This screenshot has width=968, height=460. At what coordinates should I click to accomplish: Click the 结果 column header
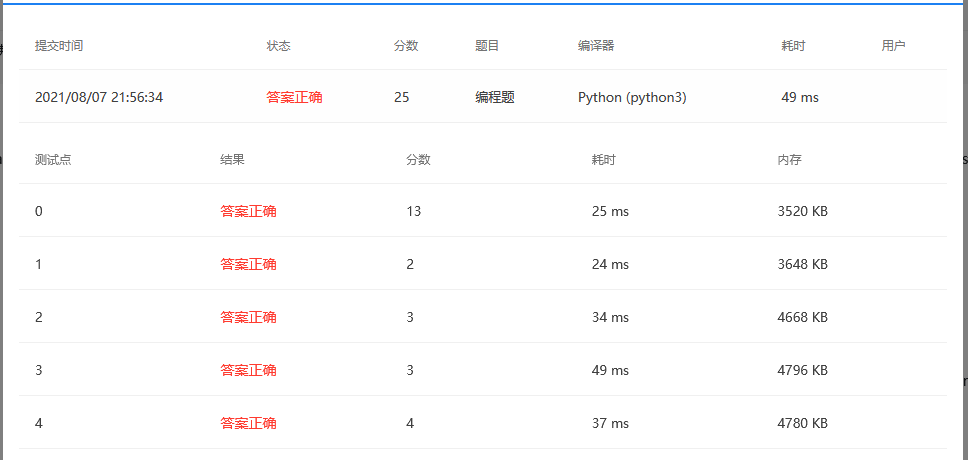(233, 160)
